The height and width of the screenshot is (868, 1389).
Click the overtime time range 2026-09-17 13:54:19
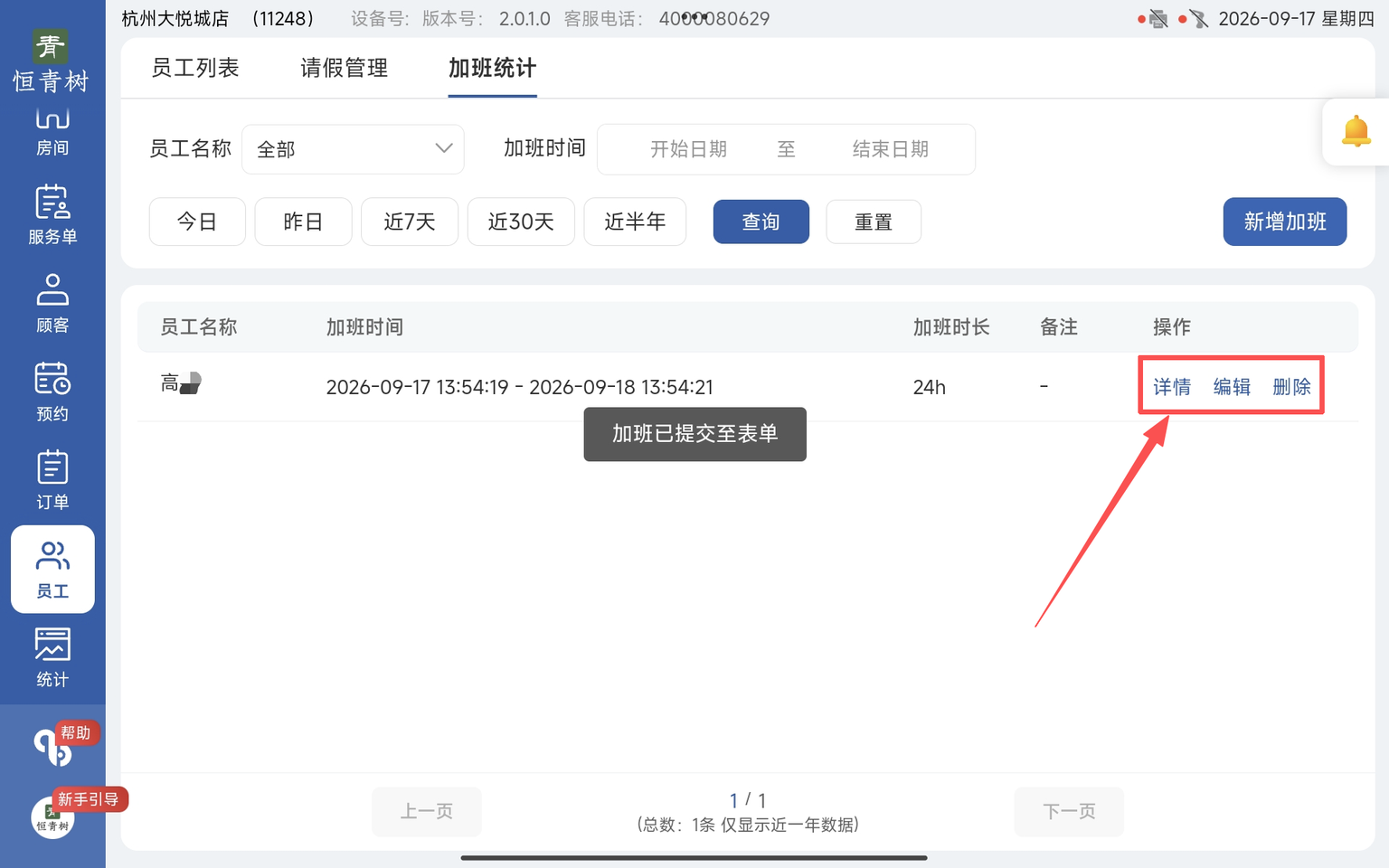(x=520, y=387)
